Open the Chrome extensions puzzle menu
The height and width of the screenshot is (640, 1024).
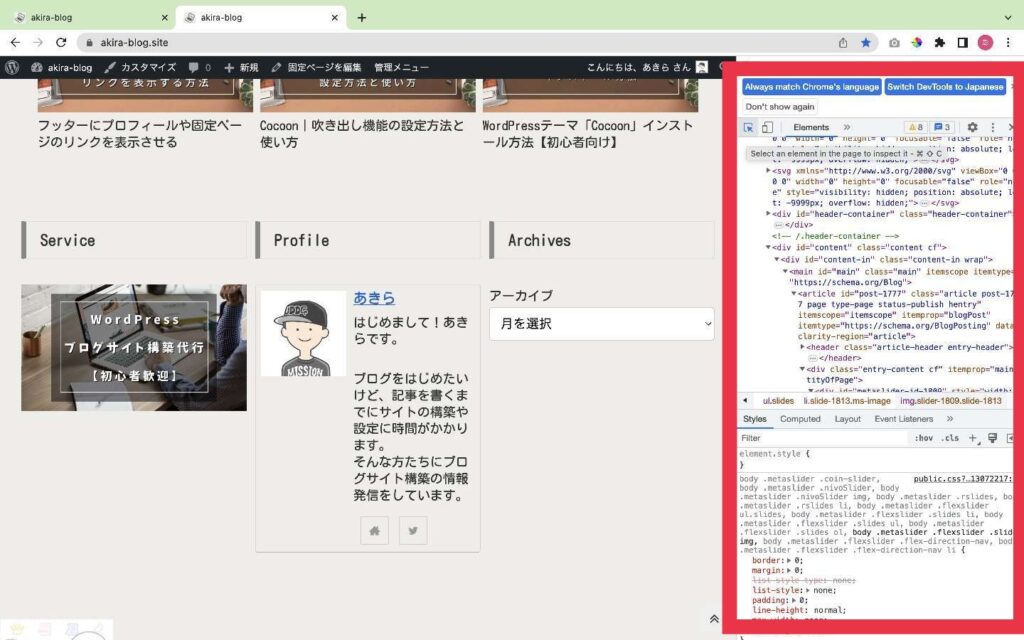click(940, 42)
